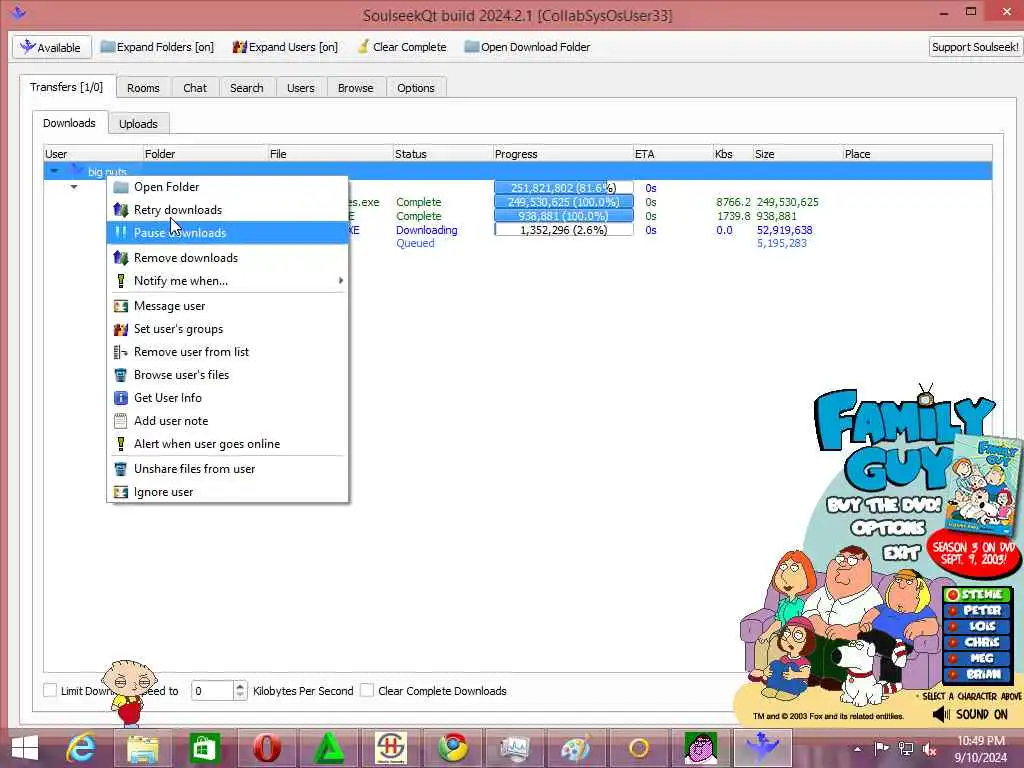Click the Ignore user menu icon

tap(121, 492)
